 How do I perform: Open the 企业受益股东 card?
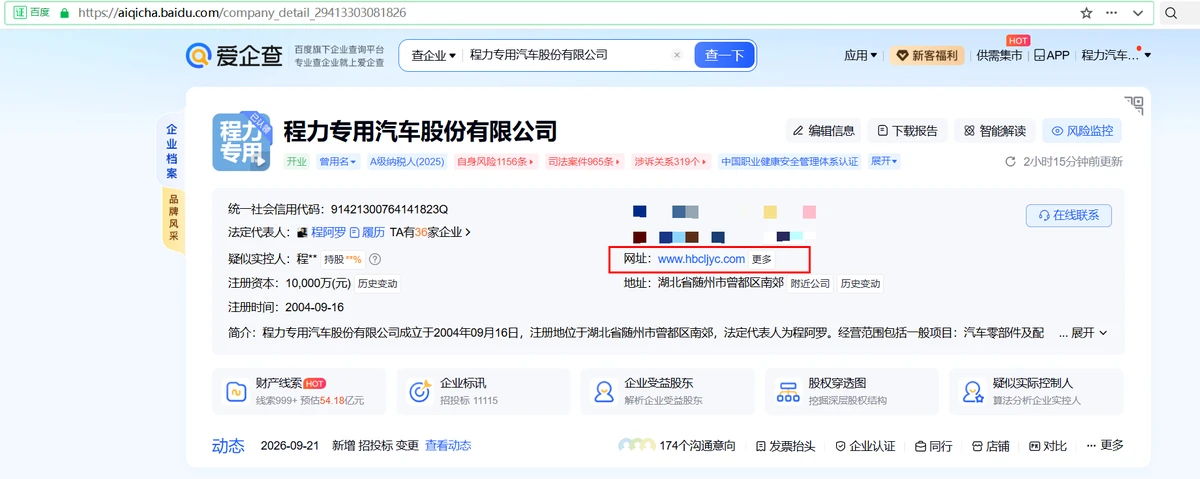pos(667,391)
